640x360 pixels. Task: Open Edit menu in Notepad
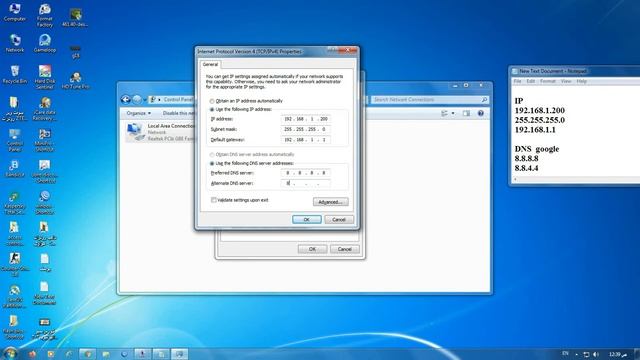(x=531, y=81)
